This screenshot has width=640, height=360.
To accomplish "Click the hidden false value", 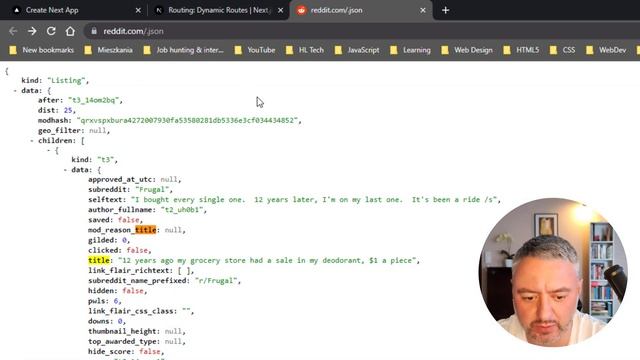I will (x=133, y=291).
